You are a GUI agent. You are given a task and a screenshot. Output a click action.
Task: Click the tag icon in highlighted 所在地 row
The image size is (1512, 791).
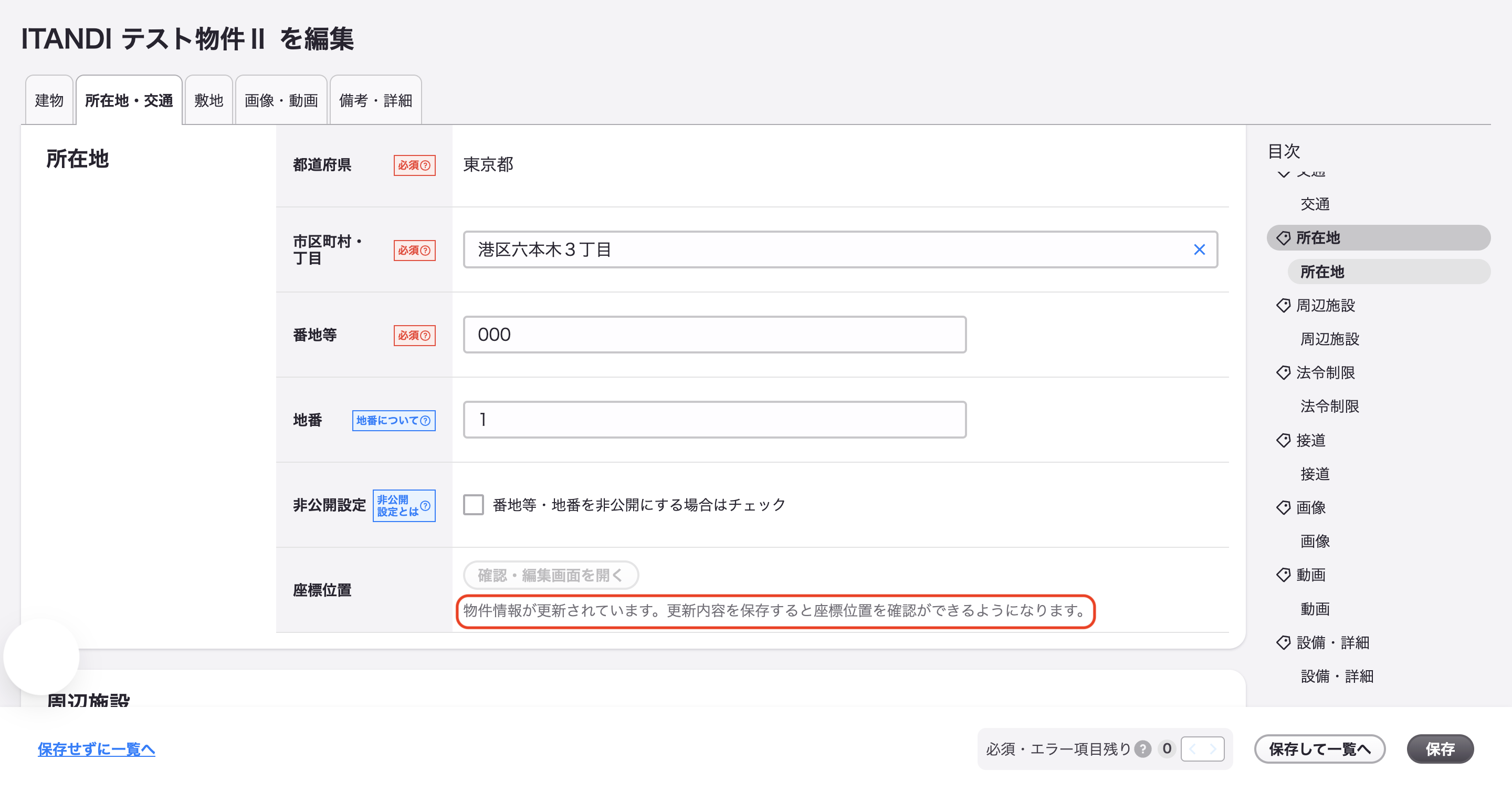pos(1283,238)
